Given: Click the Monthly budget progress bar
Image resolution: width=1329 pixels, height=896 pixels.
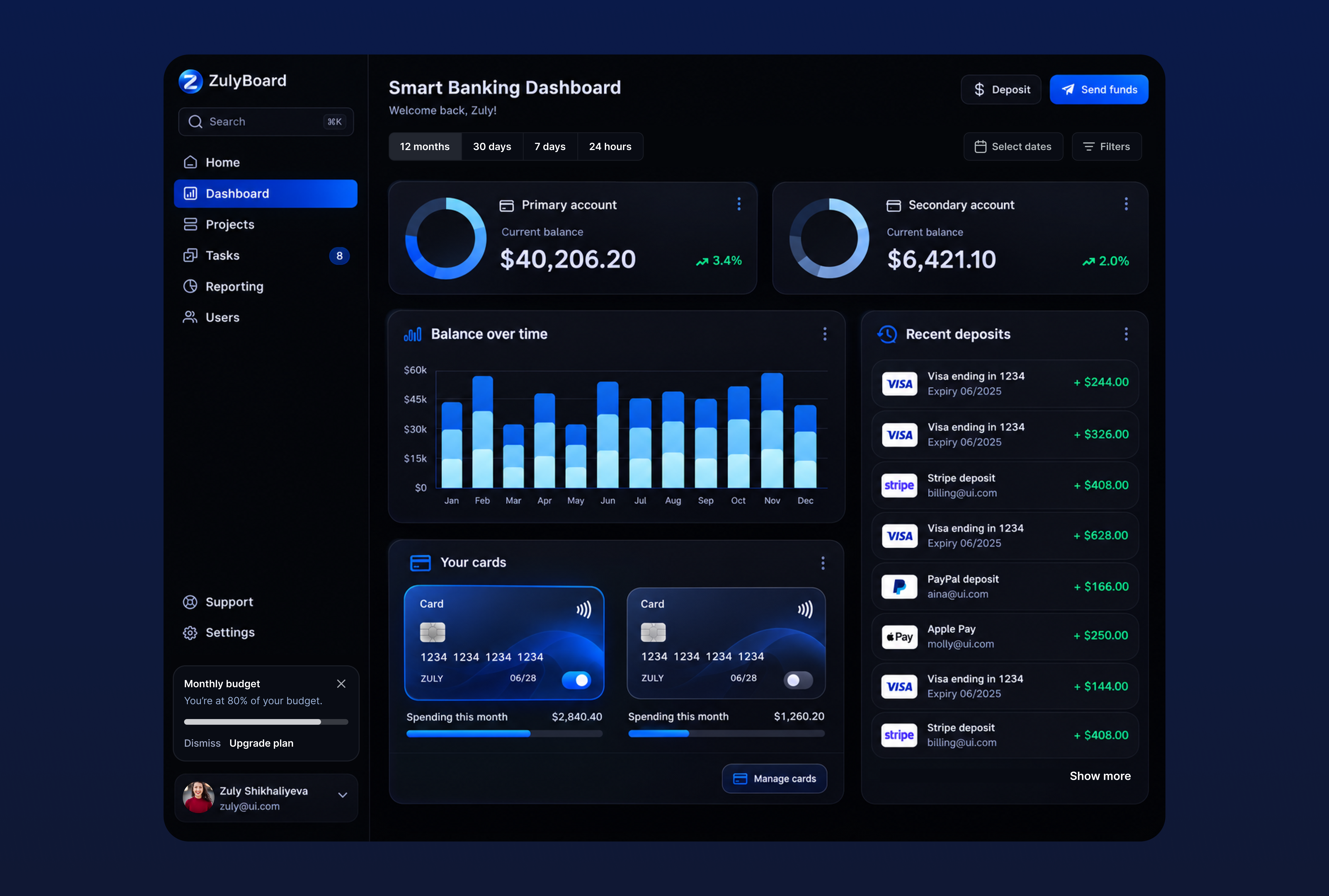Looking at the screenshot, I should click(266, 722).
